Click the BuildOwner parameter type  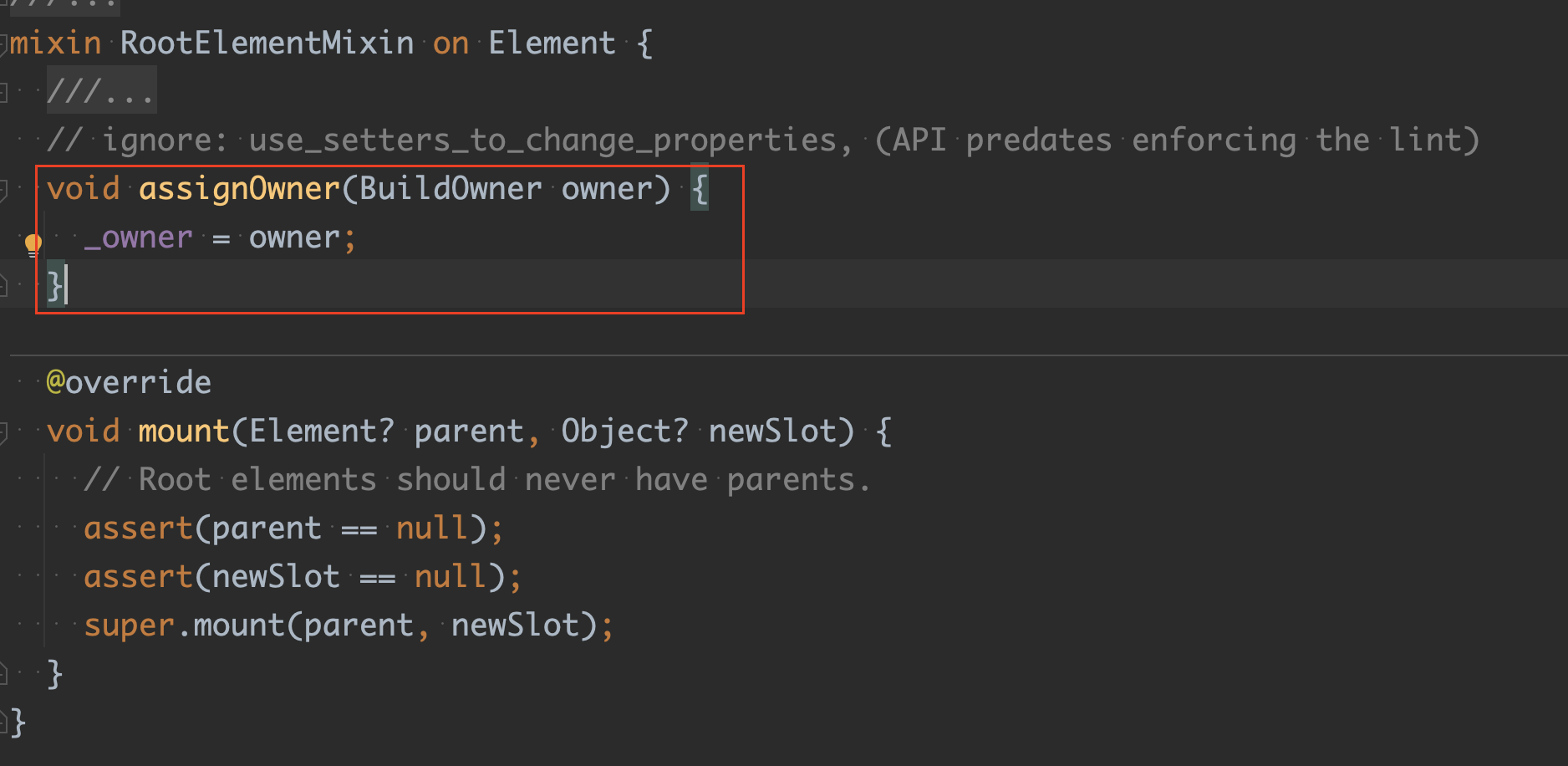click(x=451, y=189)
